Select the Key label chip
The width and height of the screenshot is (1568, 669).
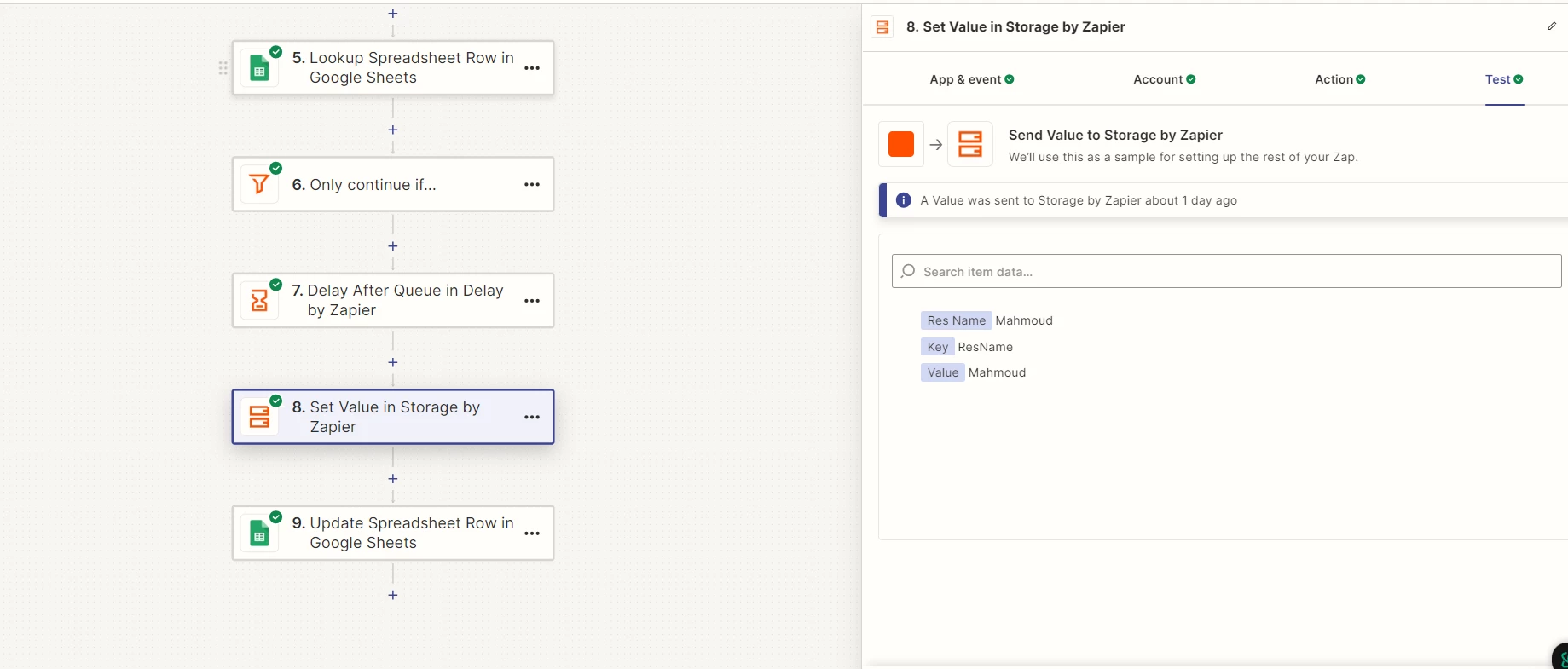coord(938,347)
